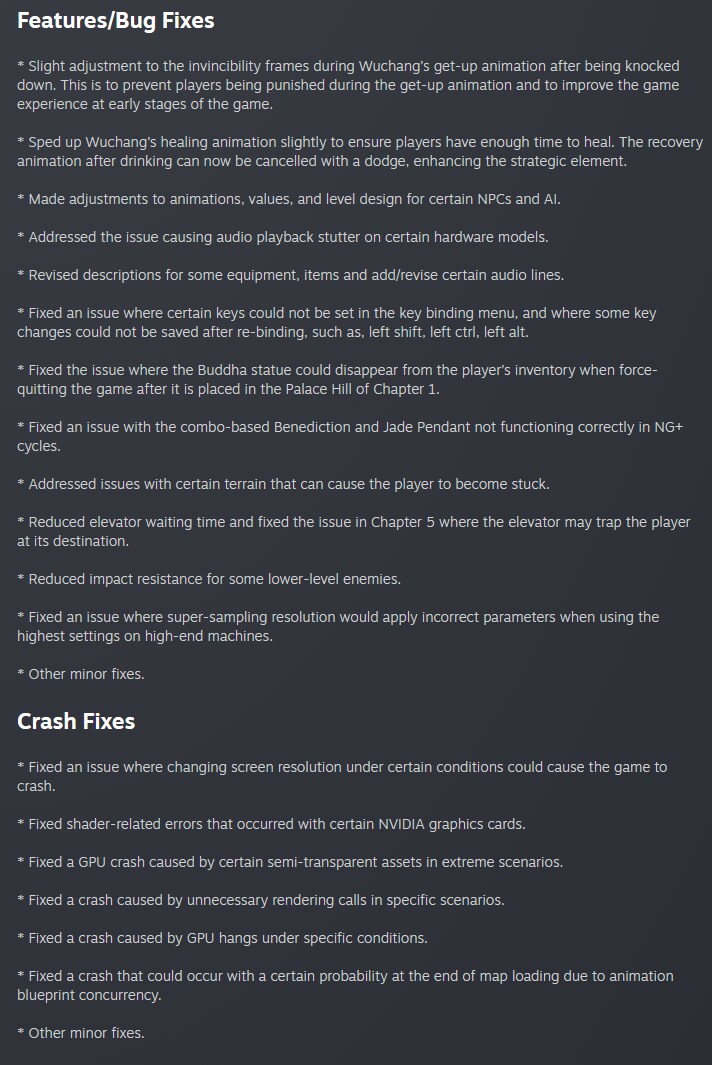Click the screen resolution crash fix note
Viewport: 712px width, 1065px height.
pyautogui.click(x=342, y=776)
